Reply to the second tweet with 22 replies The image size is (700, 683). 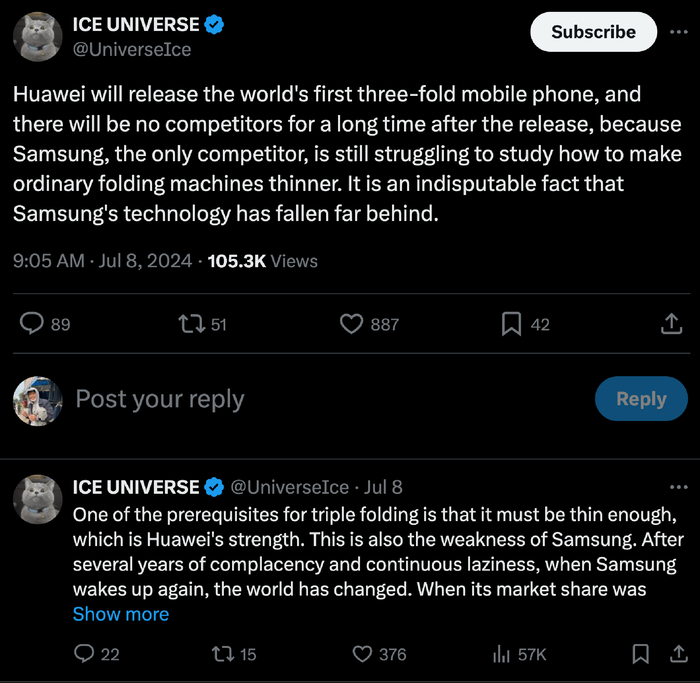pos(85,654)
